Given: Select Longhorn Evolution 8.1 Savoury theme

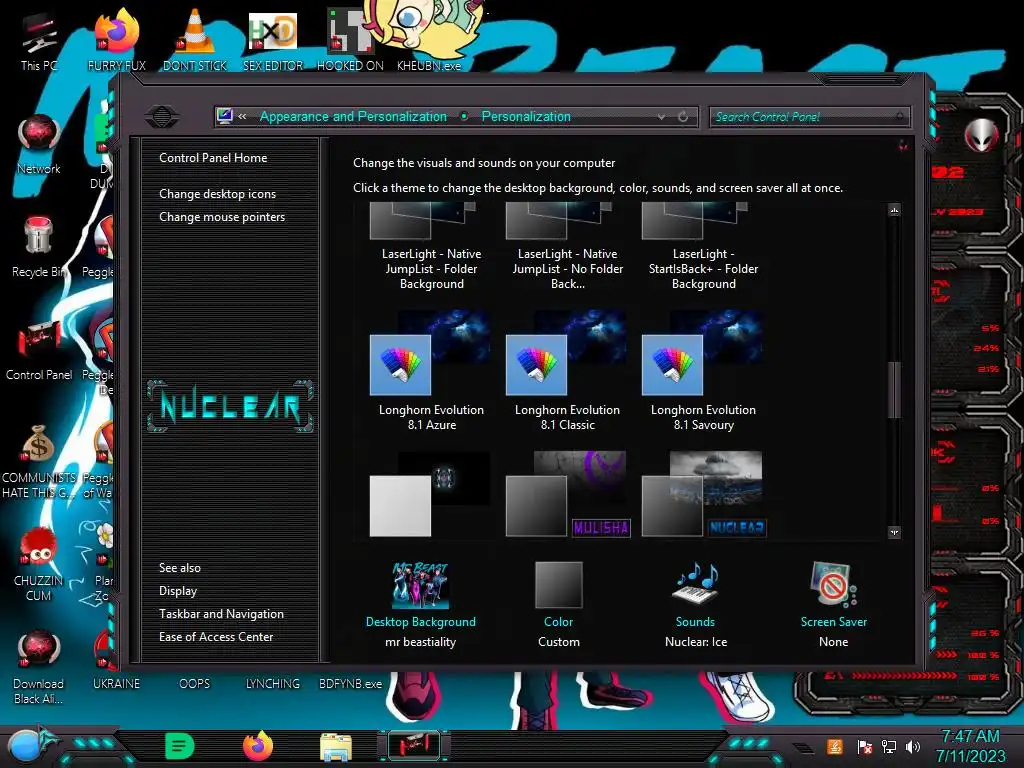Looking at the screenshot, I should tap(703, 370).
